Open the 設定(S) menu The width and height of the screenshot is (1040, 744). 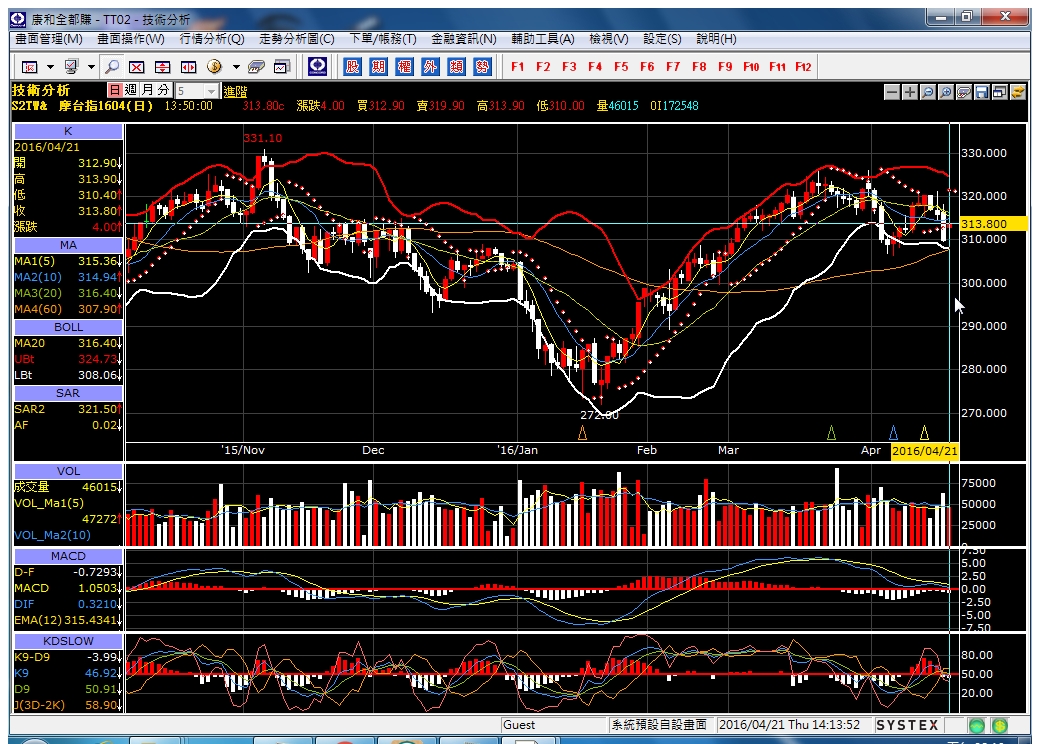[x=662, y=39]
